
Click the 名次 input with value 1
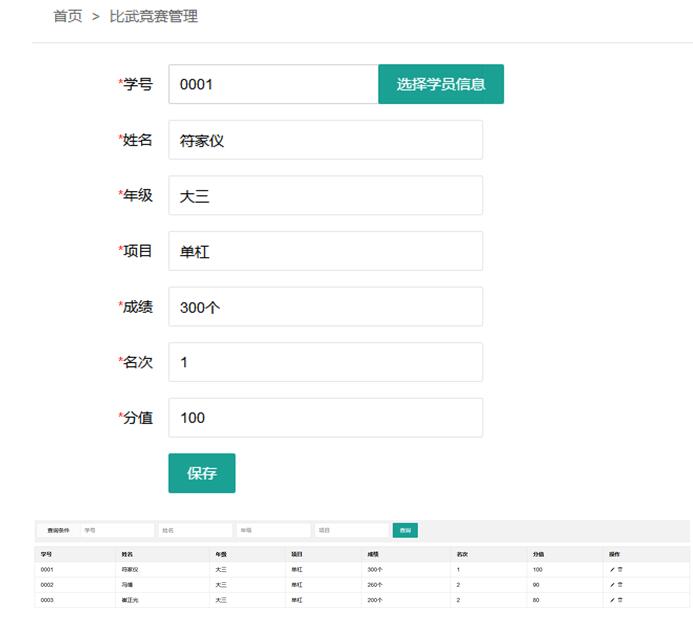coord(325,362)
